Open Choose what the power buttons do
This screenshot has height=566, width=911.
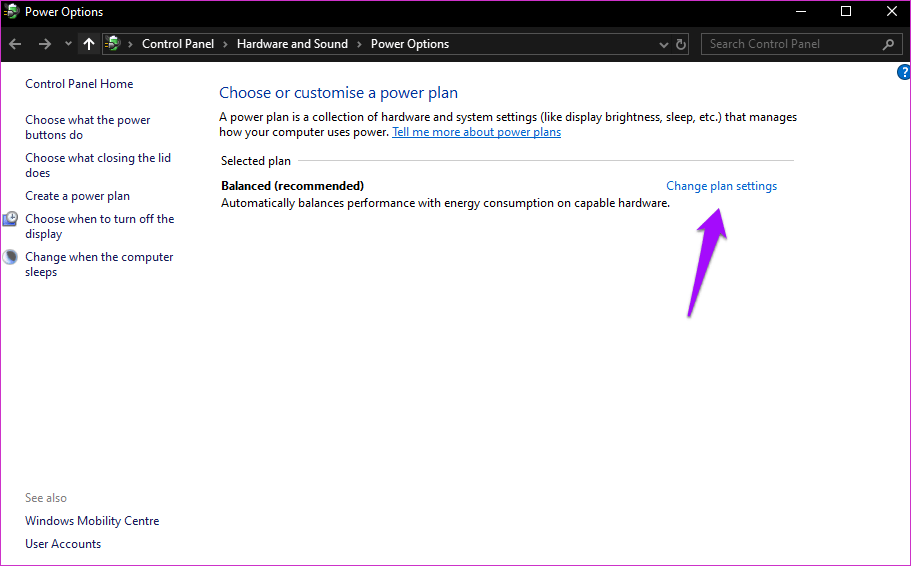(88, 127)
